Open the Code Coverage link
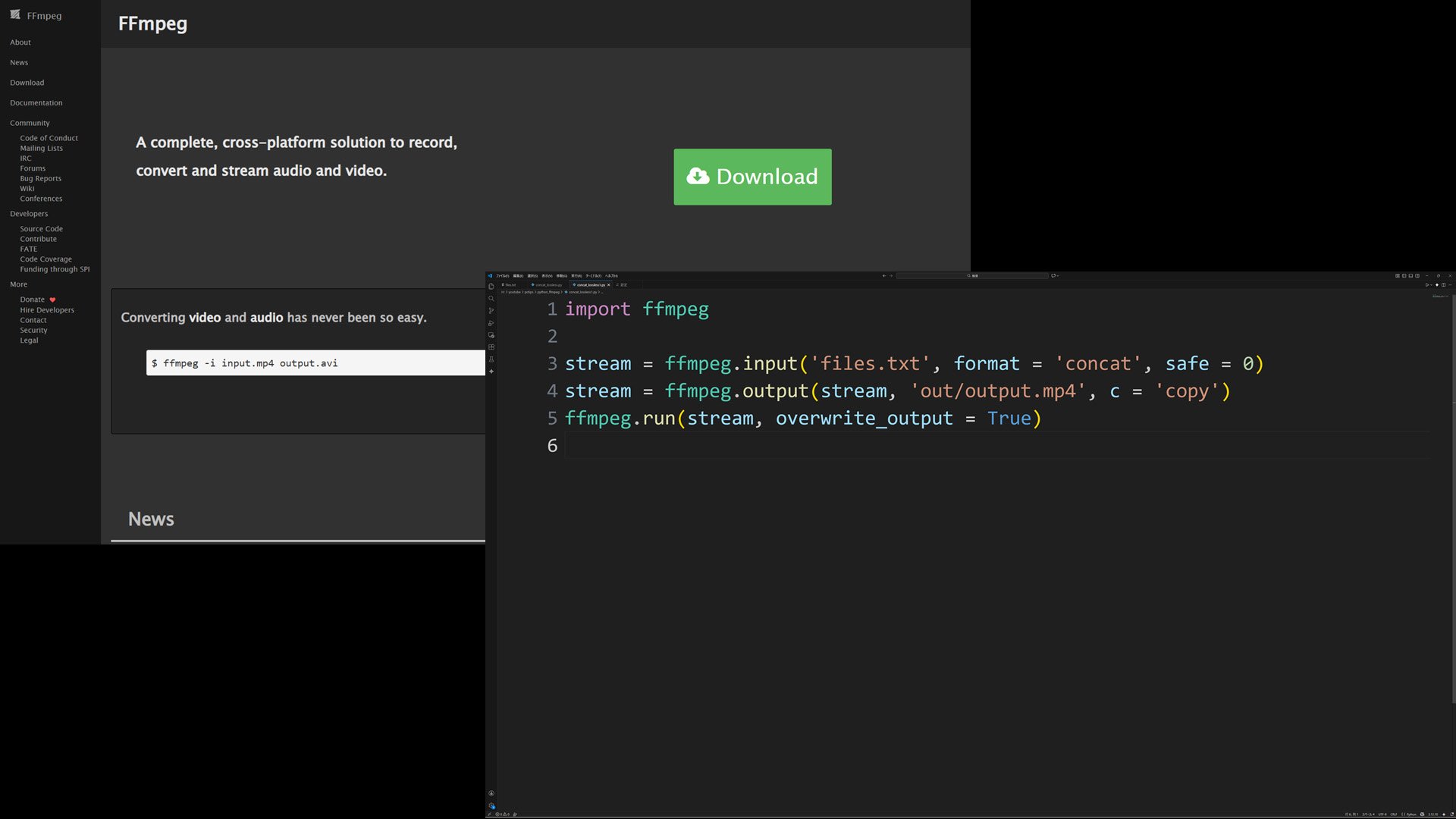This screenshot has height=819, width=1456. (45, 259)
